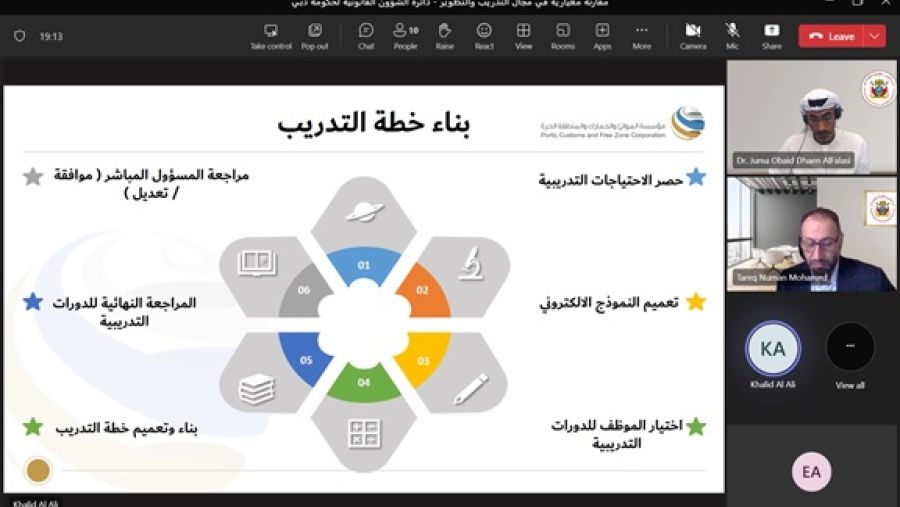Click the light blue star bullet
900x507 pixels.
coord(696,177)
